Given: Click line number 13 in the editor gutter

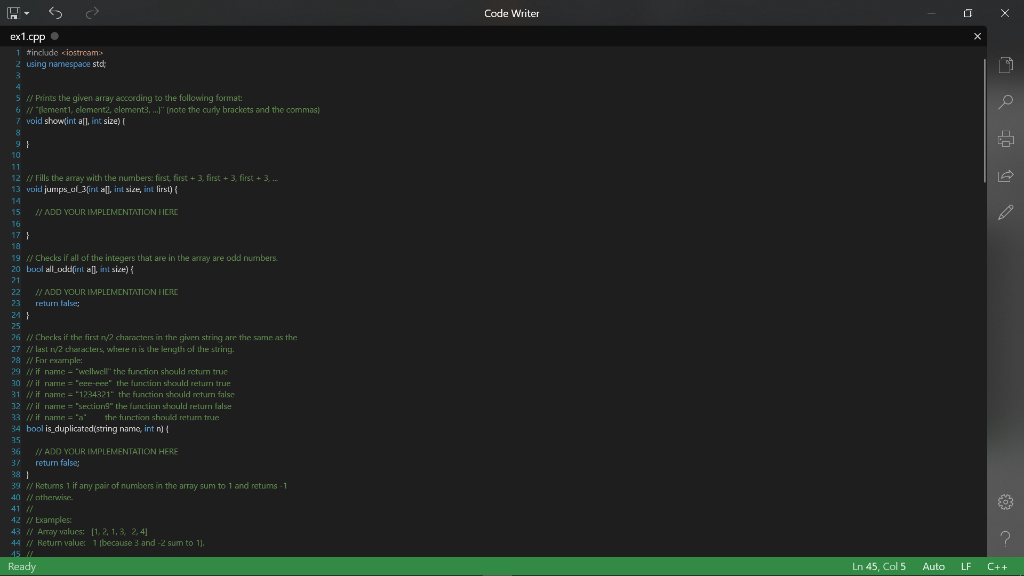Looking at the screenshot, I should point(15,189).
